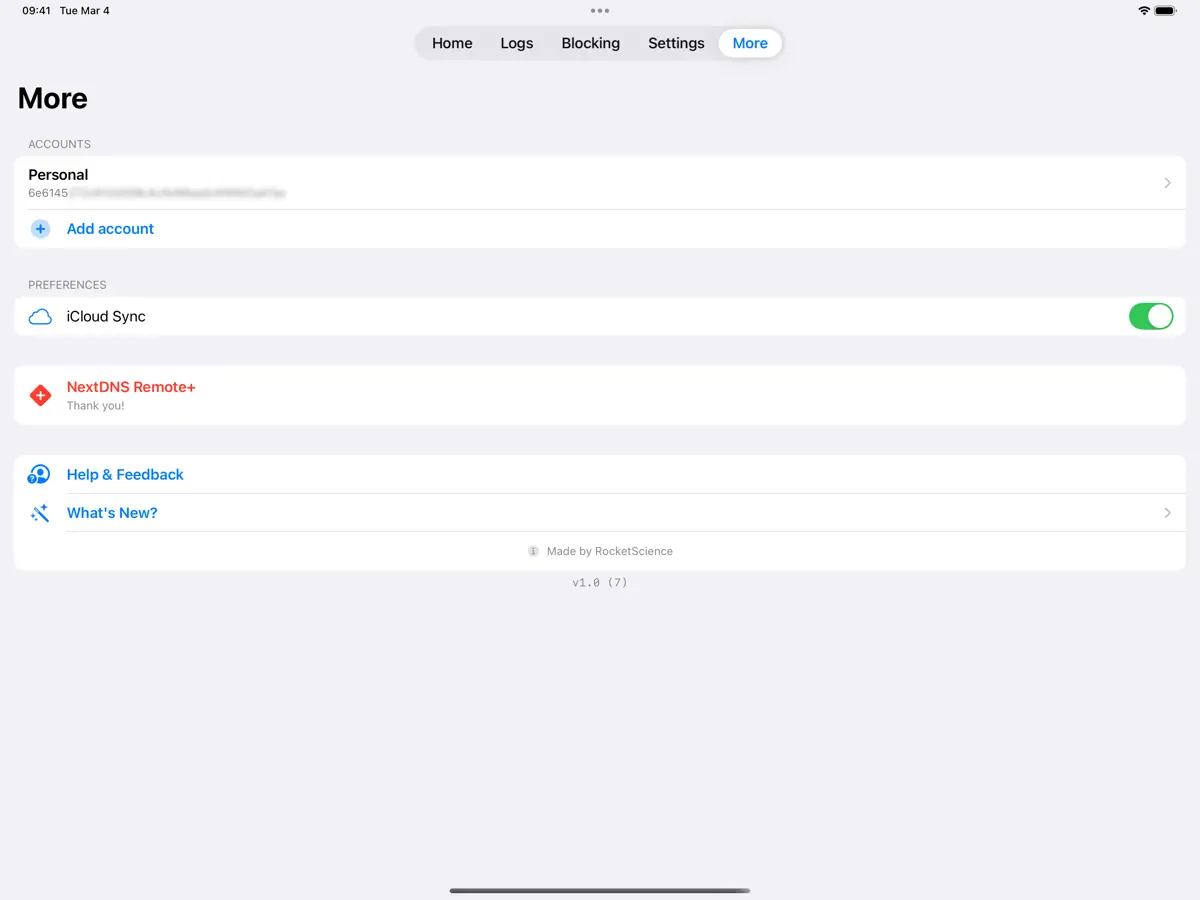Open the Personal account chevron
Viewport: 1200px width, 900px height.
pyautogui.click(x=1167, y=183)
